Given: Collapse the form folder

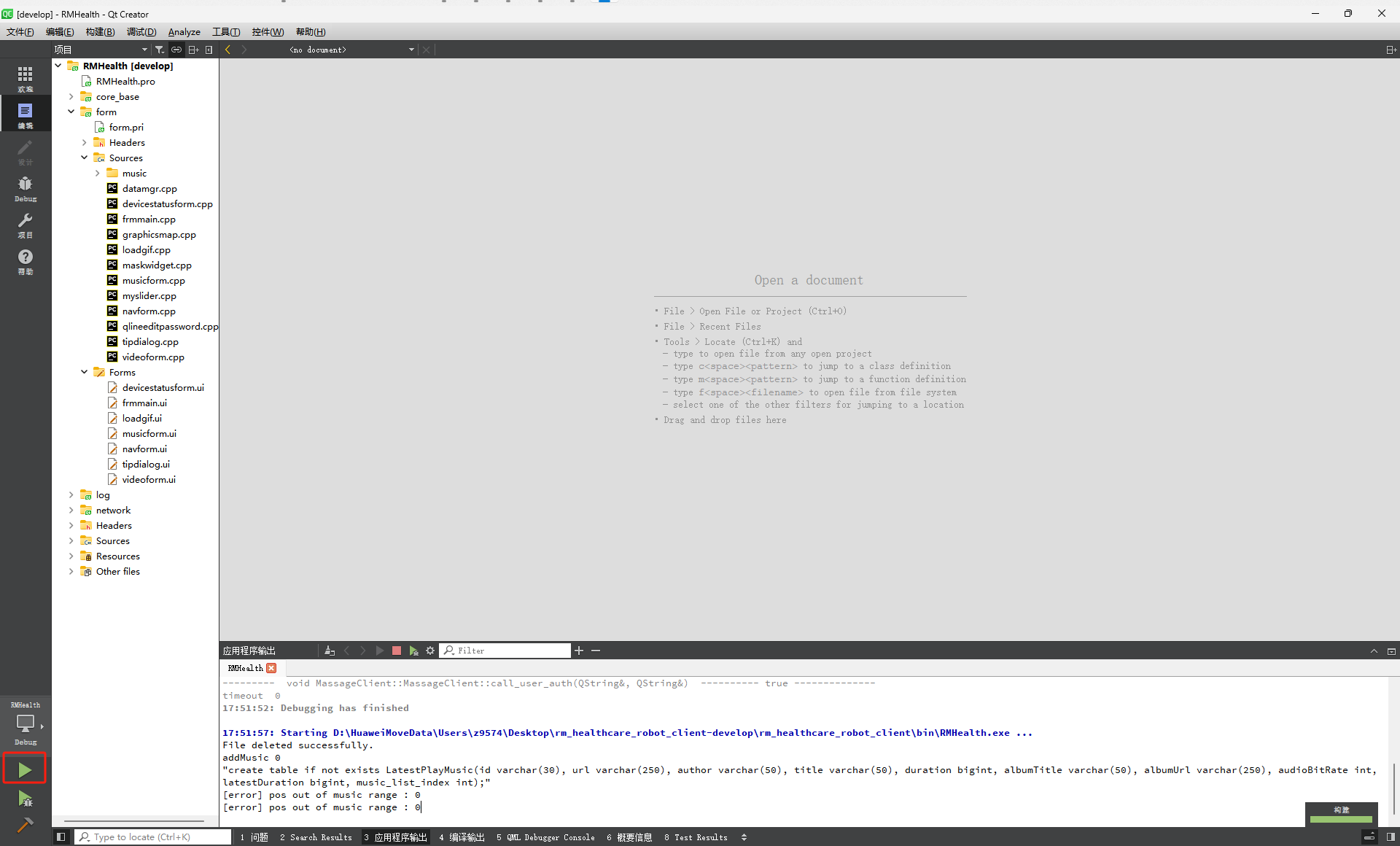Looking at the screenshot, I should click(71, 112).
